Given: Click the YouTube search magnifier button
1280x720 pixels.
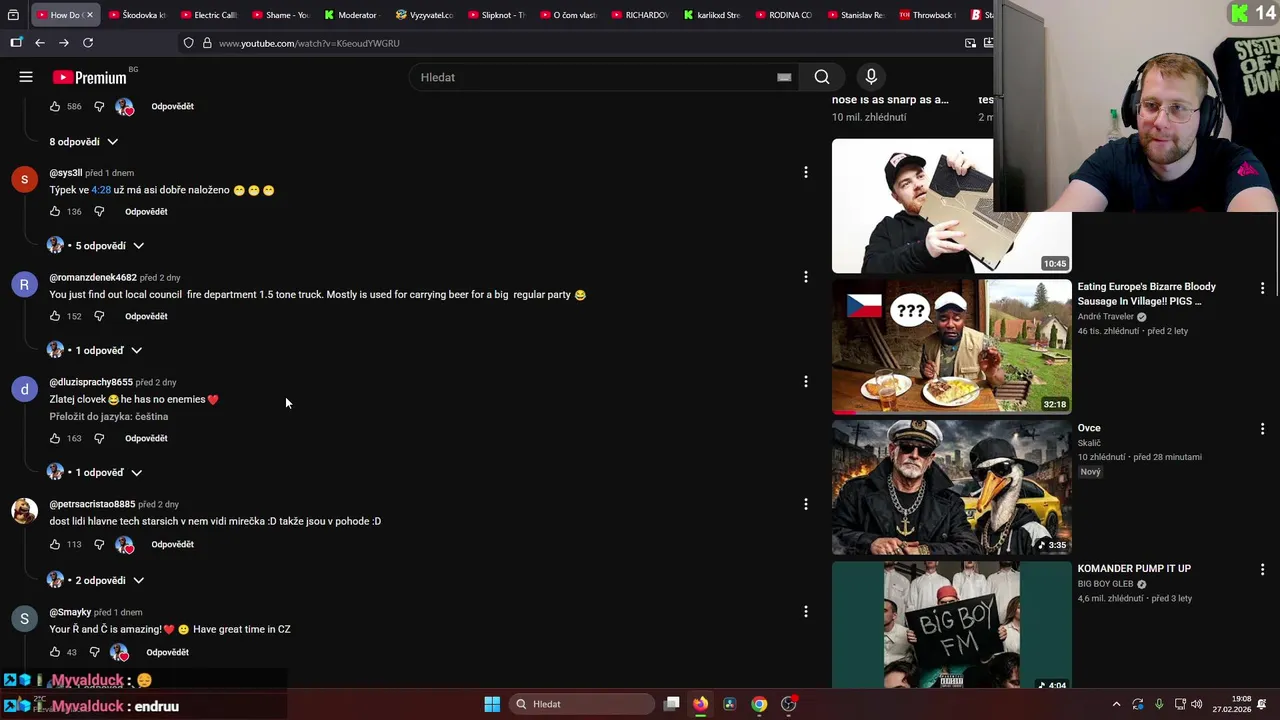Looking at the screenshot, I should point(822,77).
